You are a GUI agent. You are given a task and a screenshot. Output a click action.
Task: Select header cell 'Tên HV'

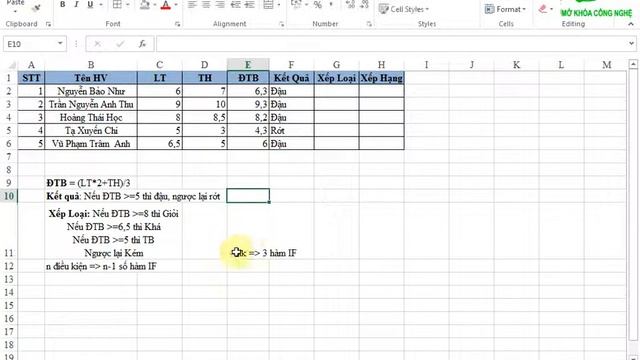[91, 78]
